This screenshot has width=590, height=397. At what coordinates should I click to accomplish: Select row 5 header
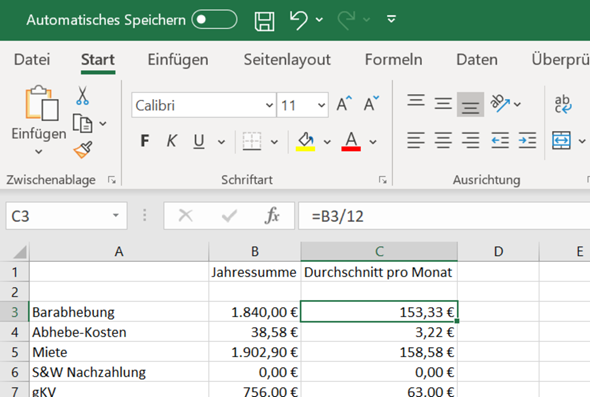pos(15,352)
